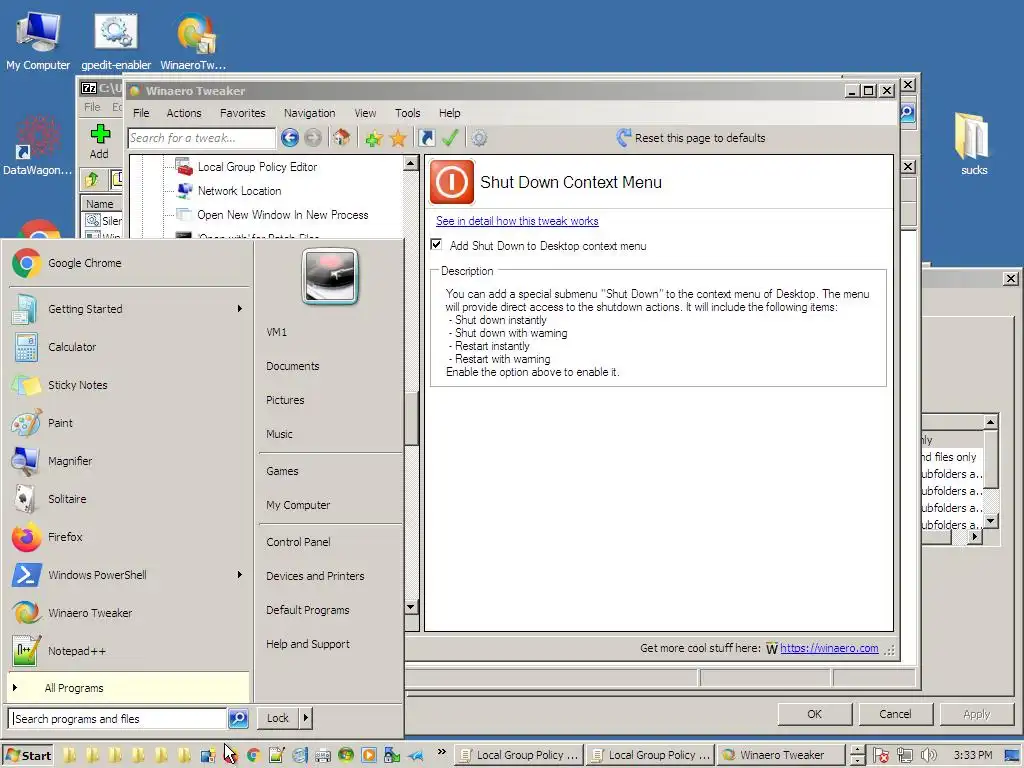Launch Google Chrome from Start menu
The height and width of the screenshot is (768, 1024).
click(130, 263)
